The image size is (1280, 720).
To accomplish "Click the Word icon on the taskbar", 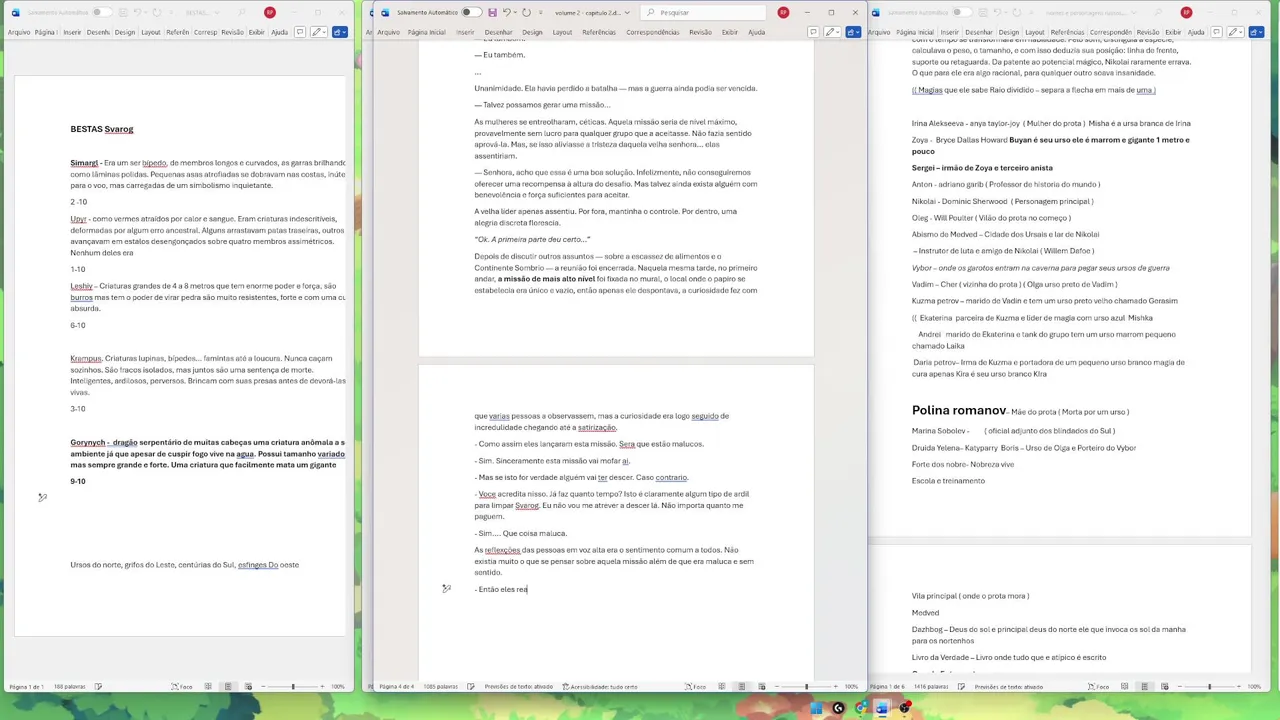I will tap(882, 708).
